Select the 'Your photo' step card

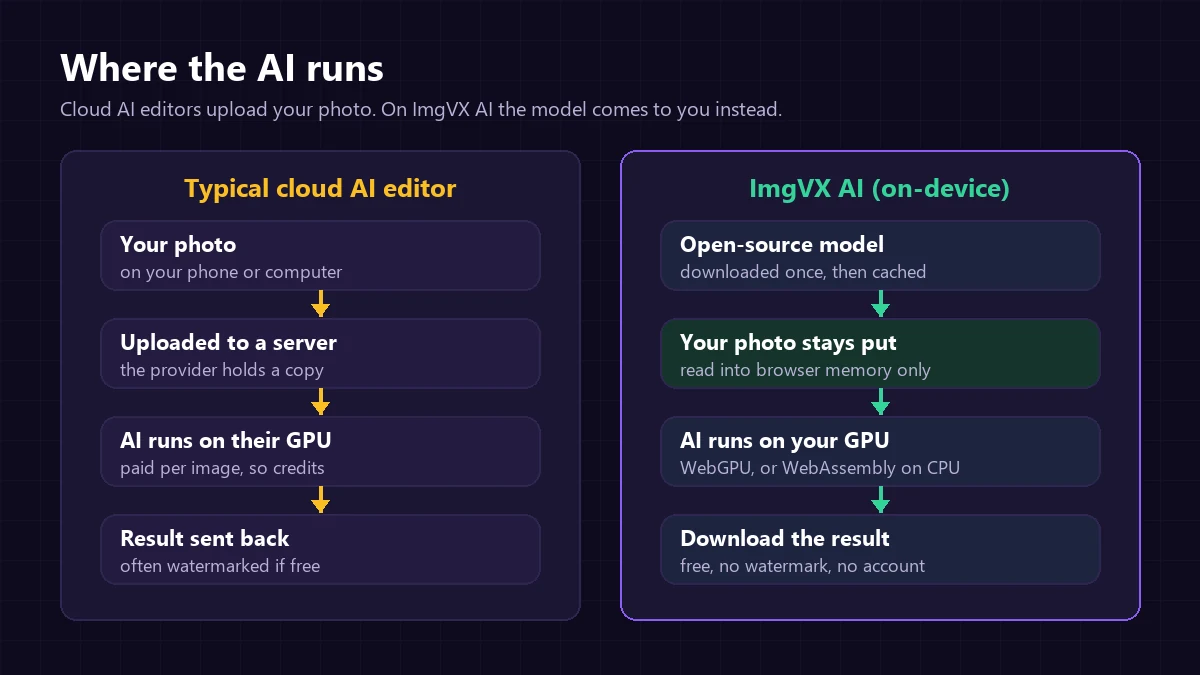click(320, 255)
